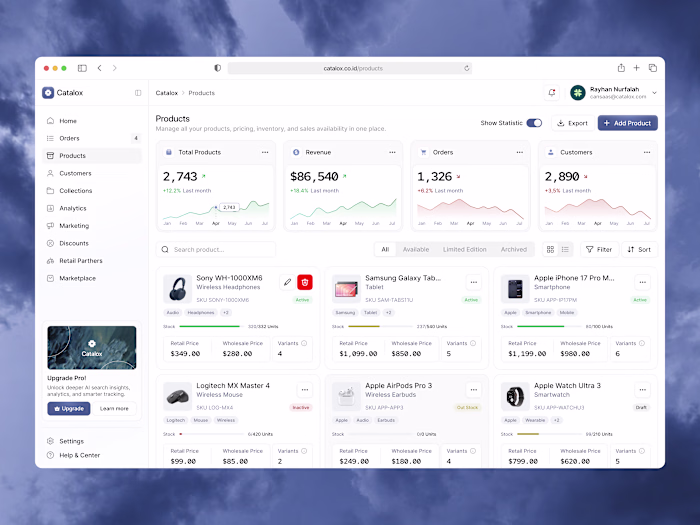This screenshot has width=700, height=525.
Task: Click the Revenue card coin icon
Action: coord(296,152)
